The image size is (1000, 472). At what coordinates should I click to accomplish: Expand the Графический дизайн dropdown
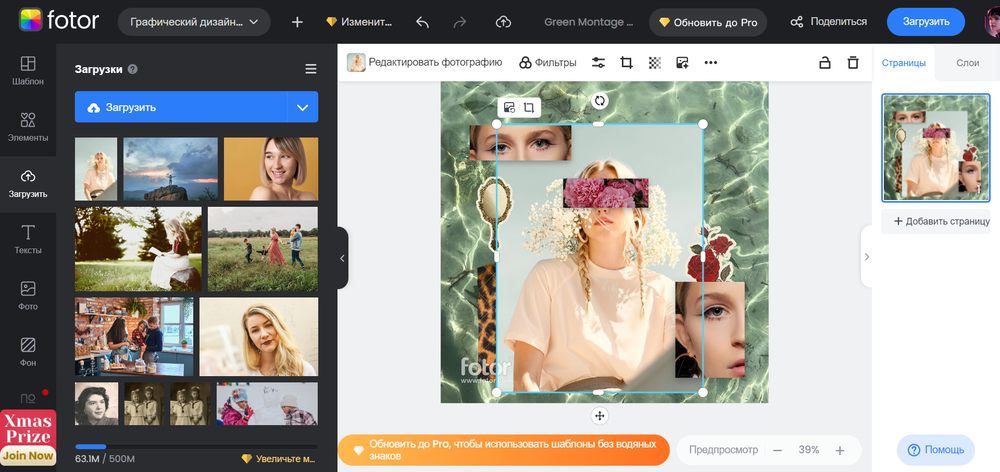[194, 22]
